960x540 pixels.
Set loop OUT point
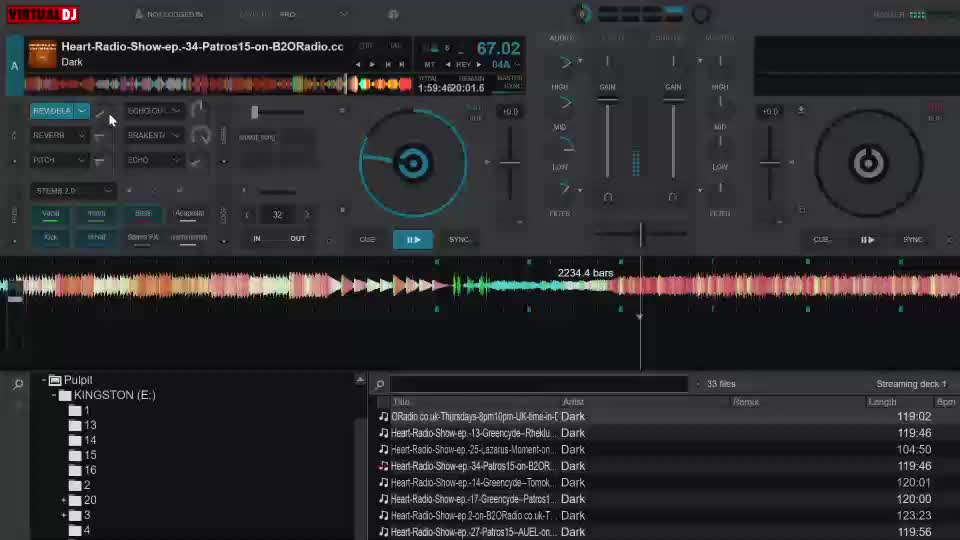[x=298, y=239]
